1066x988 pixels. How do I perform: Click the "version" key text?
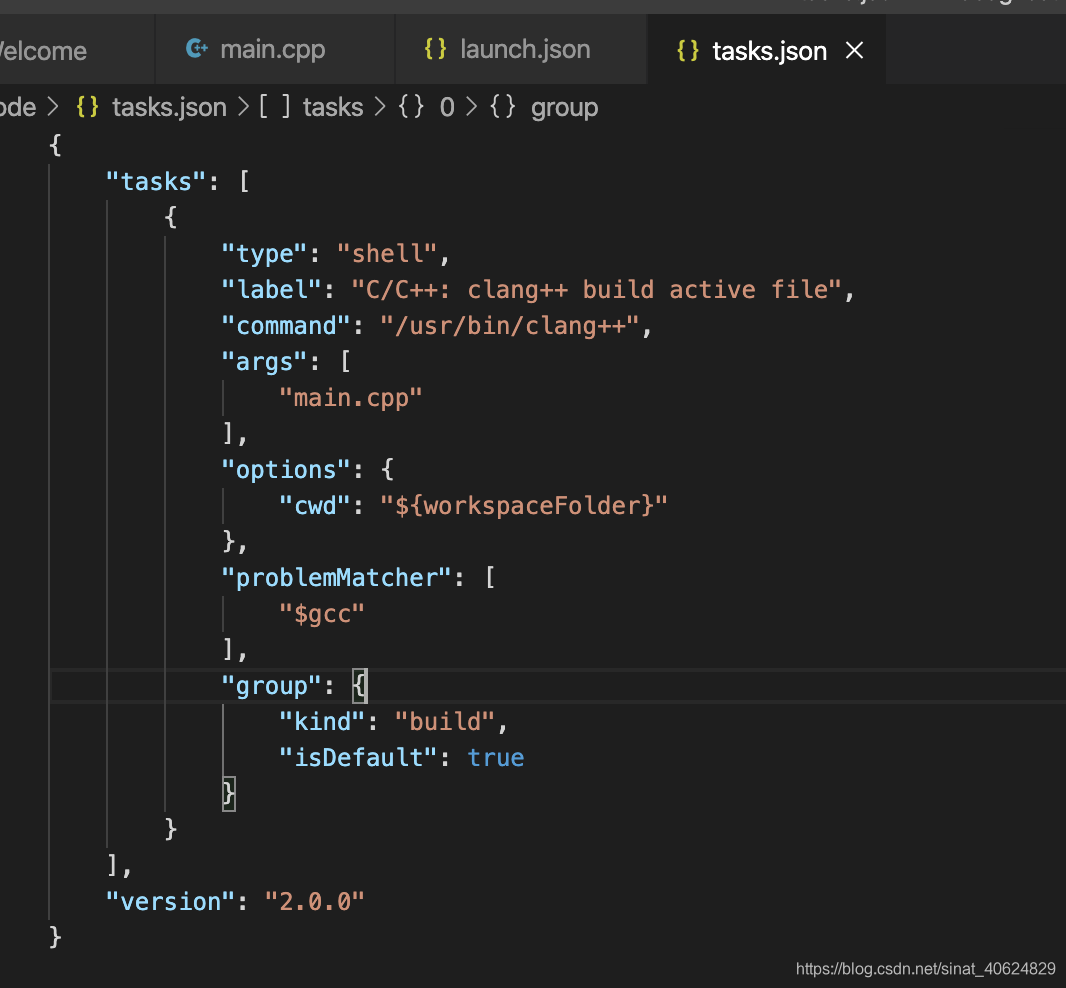171,902
